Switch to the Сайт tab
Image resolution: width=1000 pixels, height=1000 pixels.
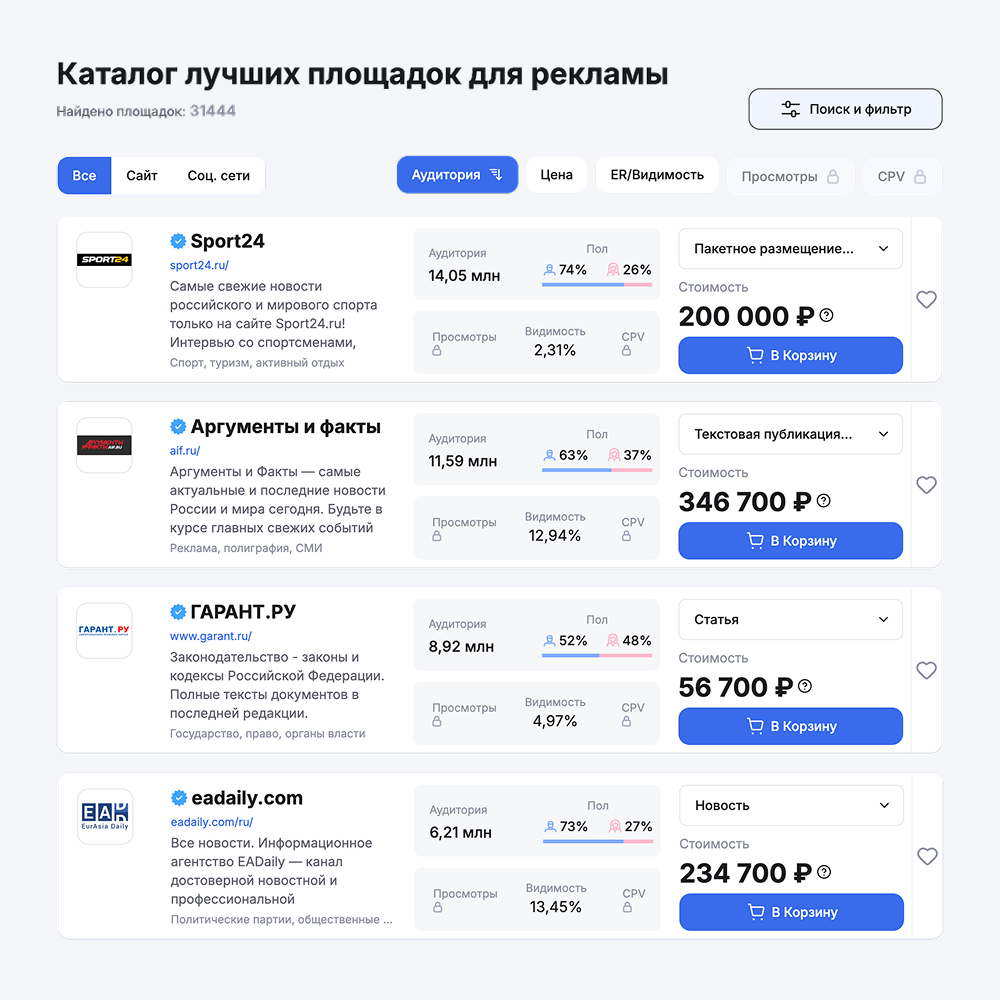[142, 175]
